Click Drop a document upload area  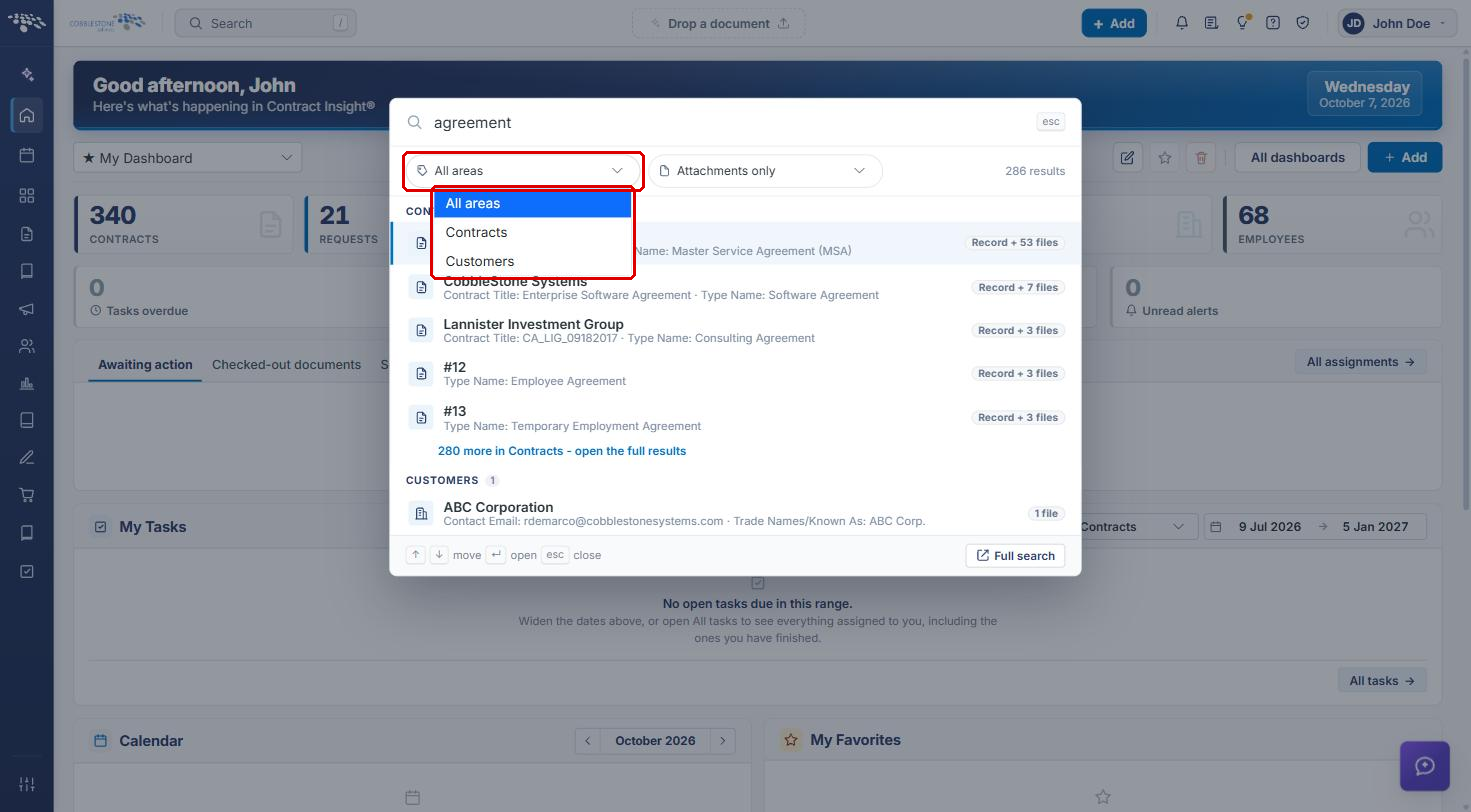point(718,23)
